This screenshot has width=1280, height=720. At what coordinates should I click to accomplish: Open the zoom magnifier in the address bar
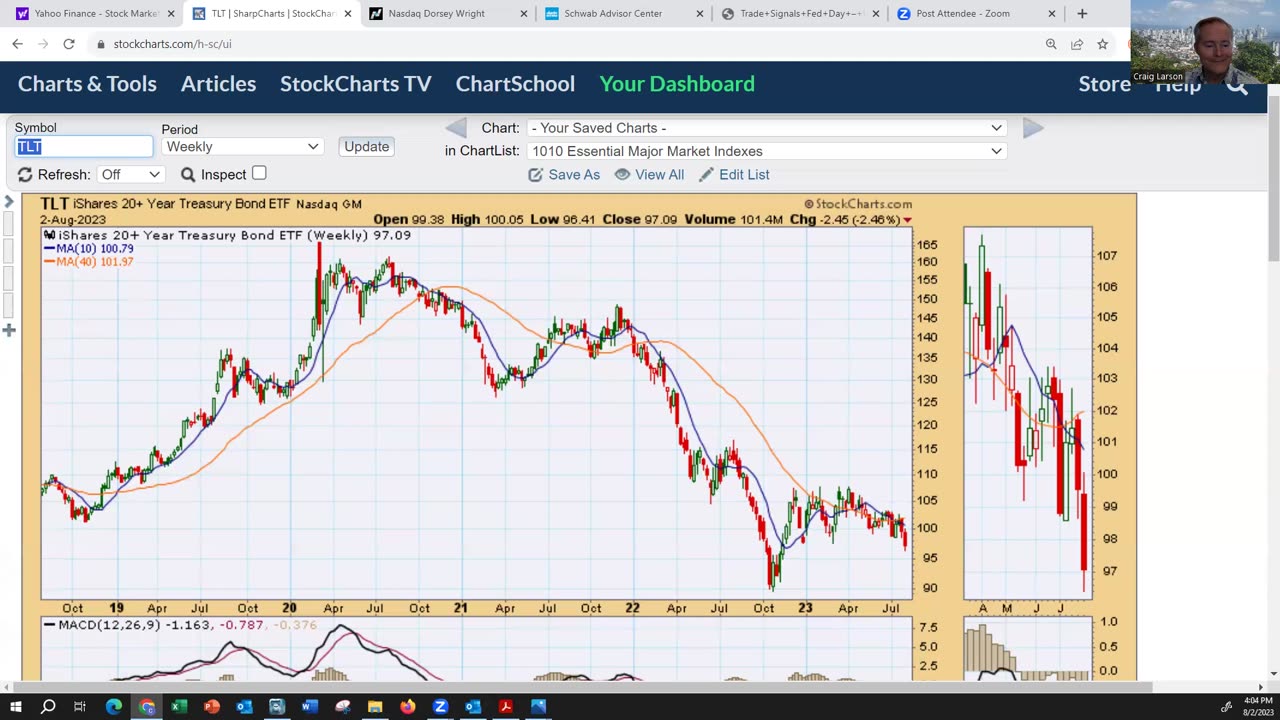coord(1051,44)
